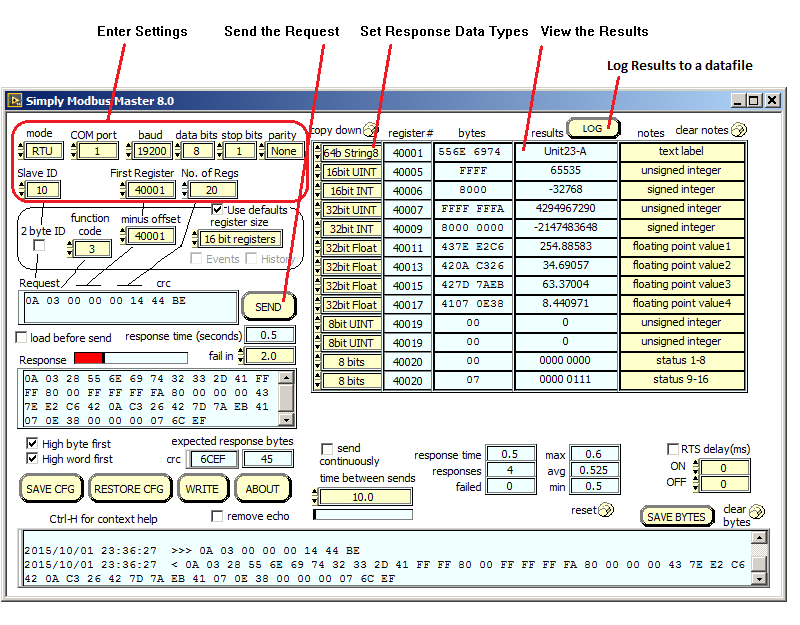Click RESTORE CFG button

[x=129, y=489]
